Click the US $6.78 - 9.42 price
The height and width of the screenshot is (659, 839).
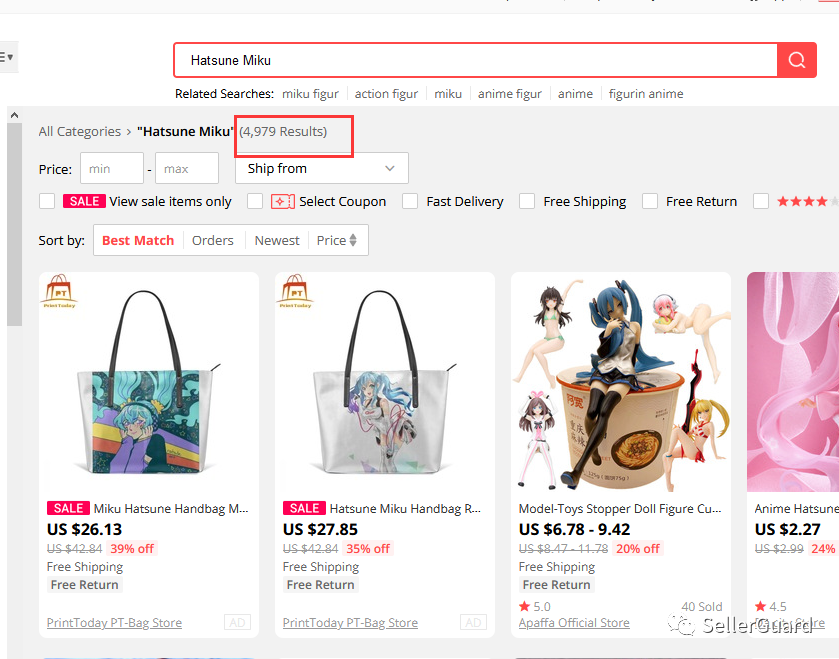(x=575, y=530)
